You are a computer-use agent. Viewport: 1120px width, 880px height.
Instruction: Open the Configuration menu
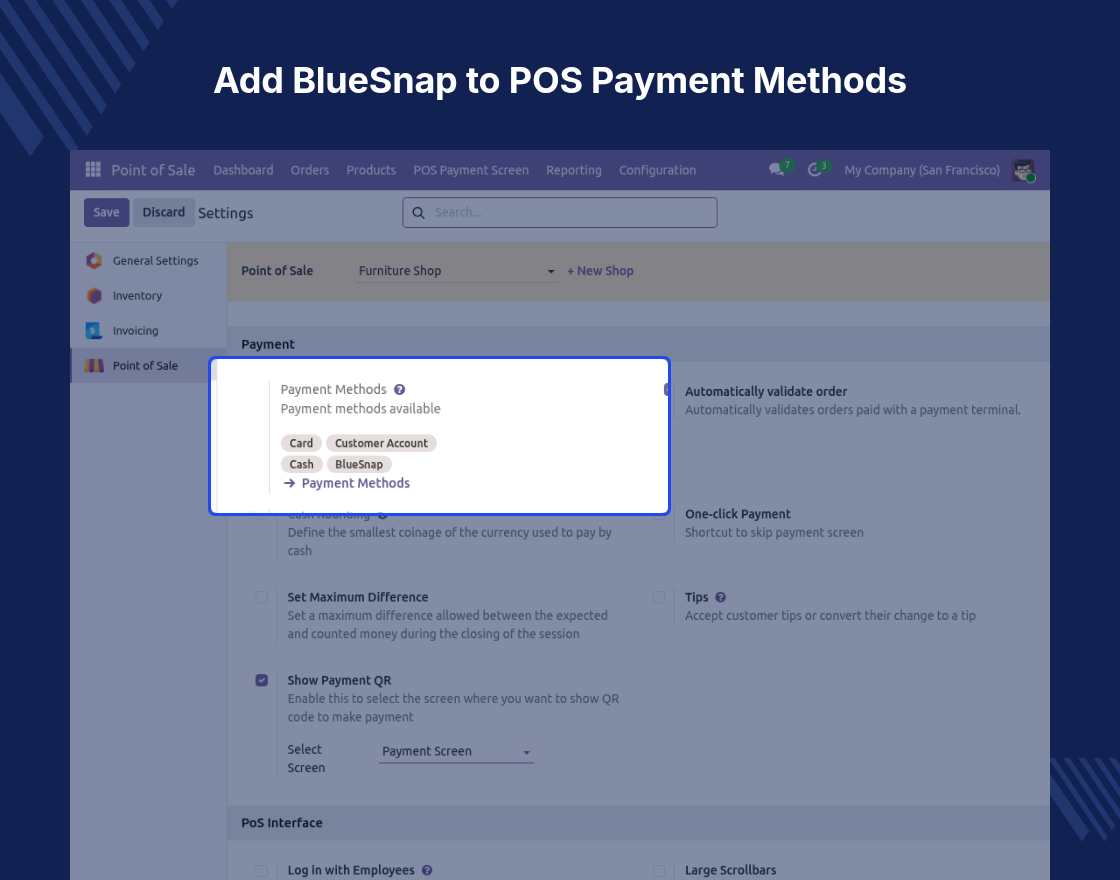point(657,170)
